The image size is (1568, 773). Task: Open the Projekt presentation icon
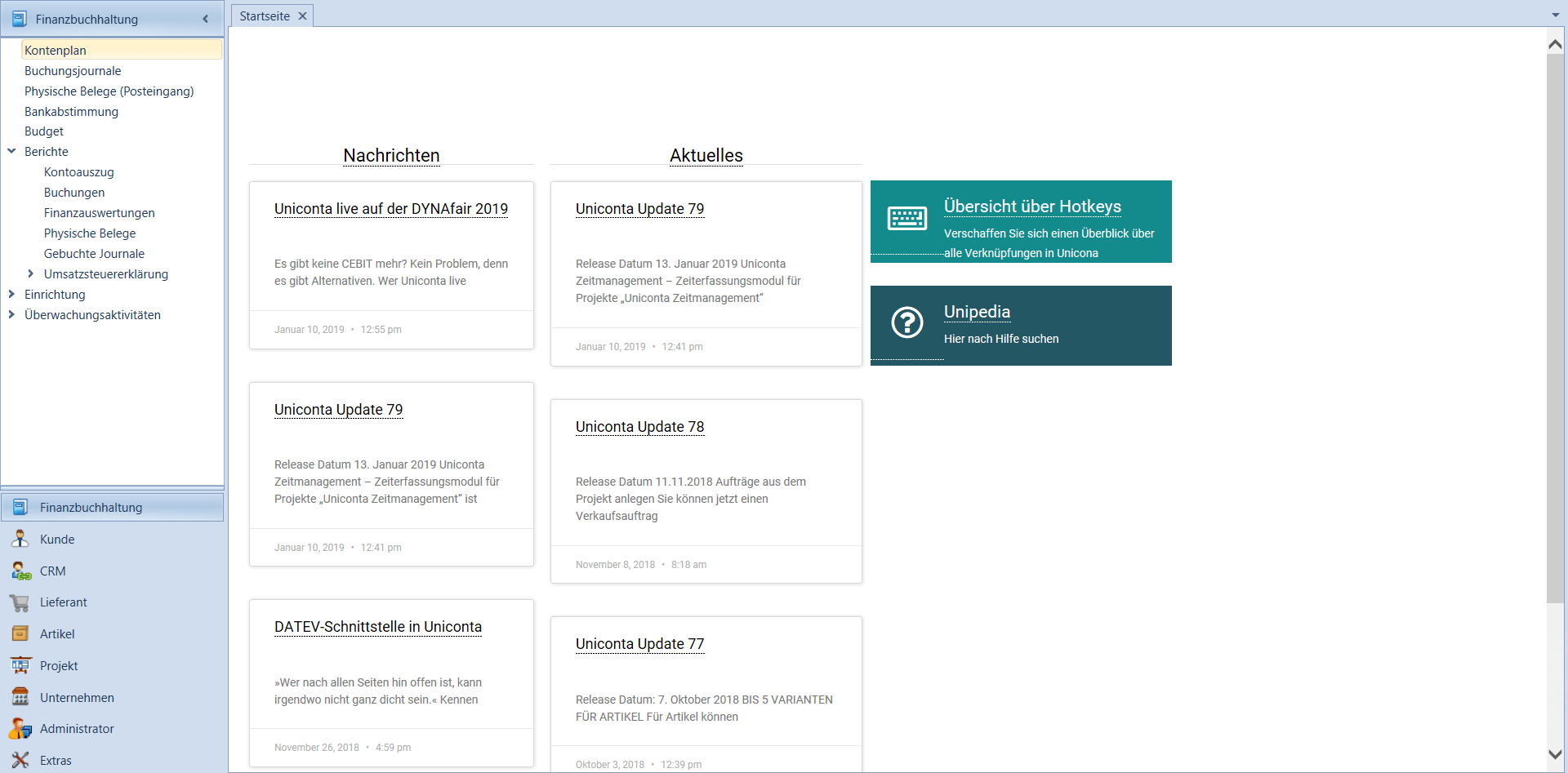pyautogui.click(x=20, y=665)
